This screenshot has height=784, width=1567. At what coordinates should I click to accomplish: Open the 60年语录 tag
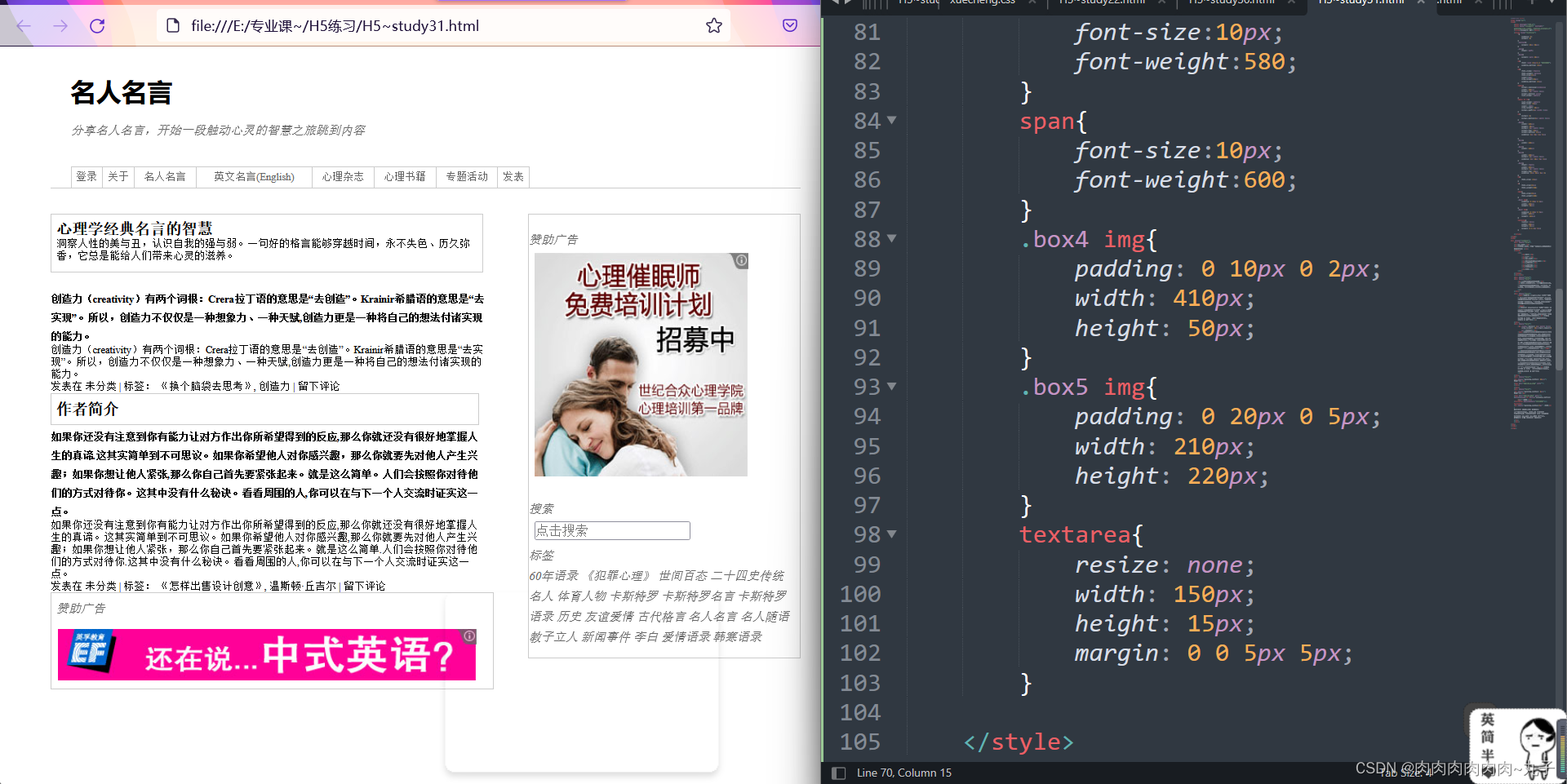(x=553, y=576)
